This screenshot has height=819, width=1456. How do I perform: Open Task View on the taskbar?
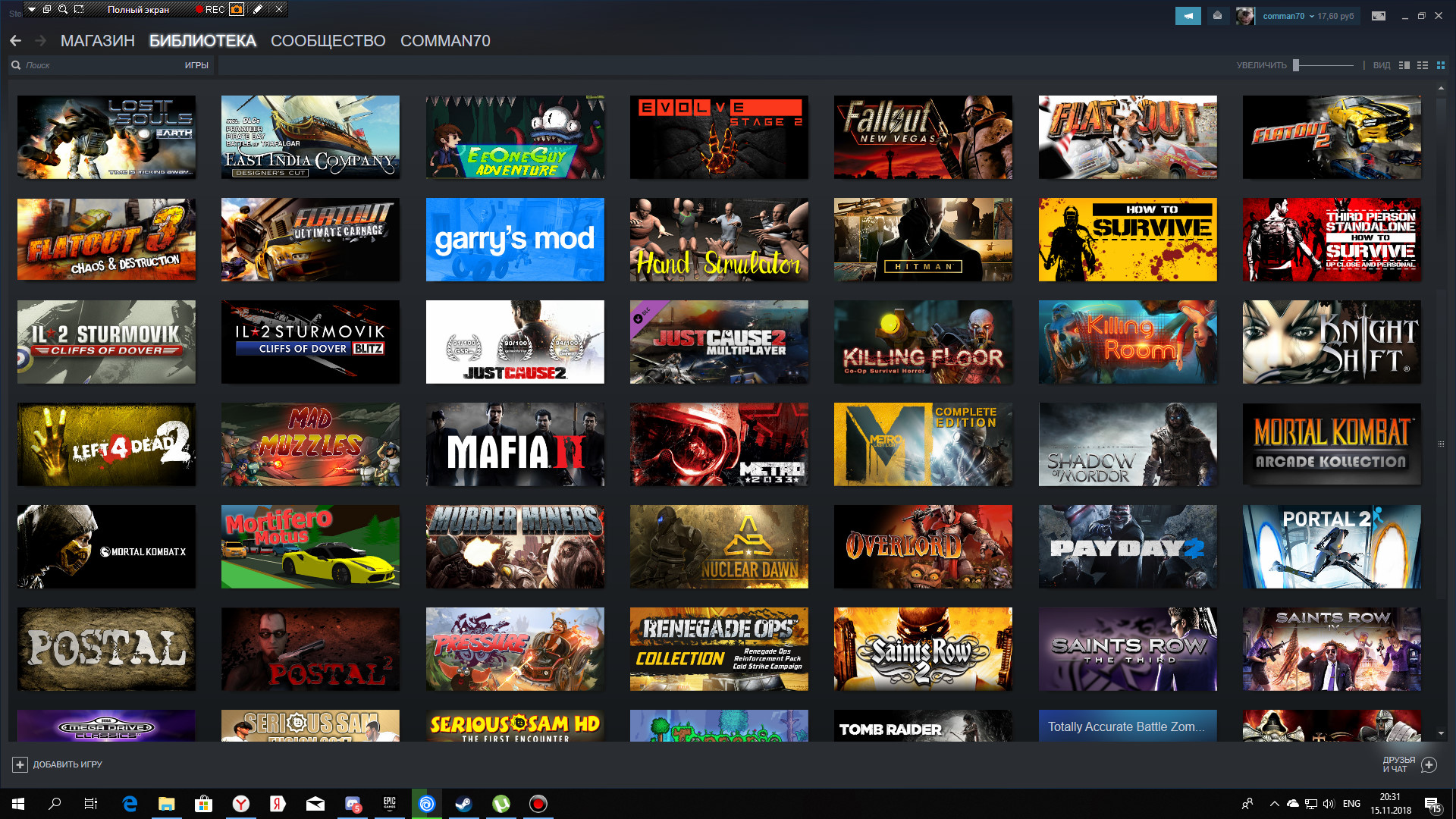(x=91, y=804)
